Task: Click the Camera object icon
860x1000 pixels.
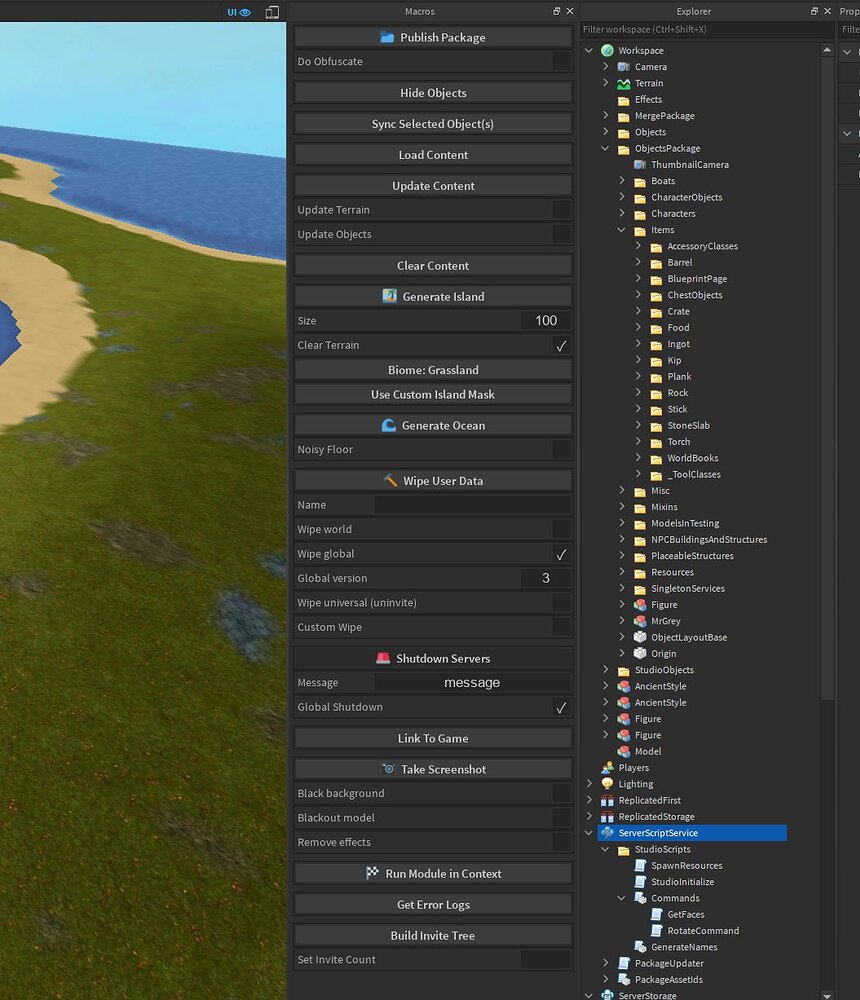Action: [624, 67]
